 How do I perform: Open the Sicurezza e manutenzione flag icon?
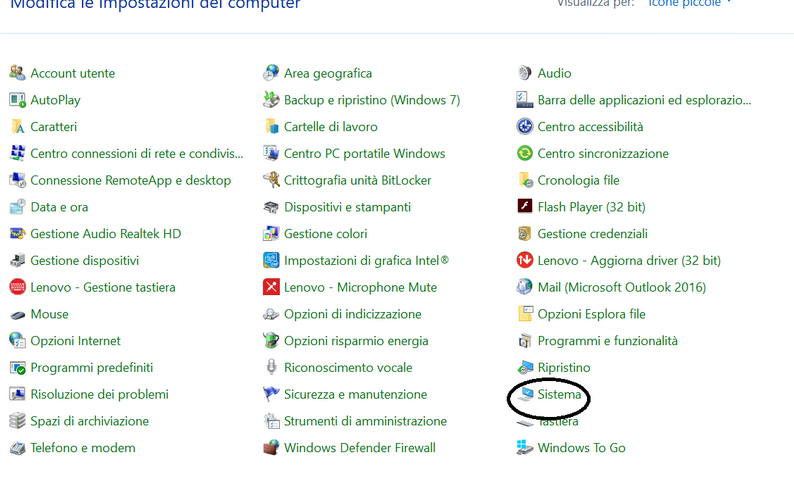(271, 395)
